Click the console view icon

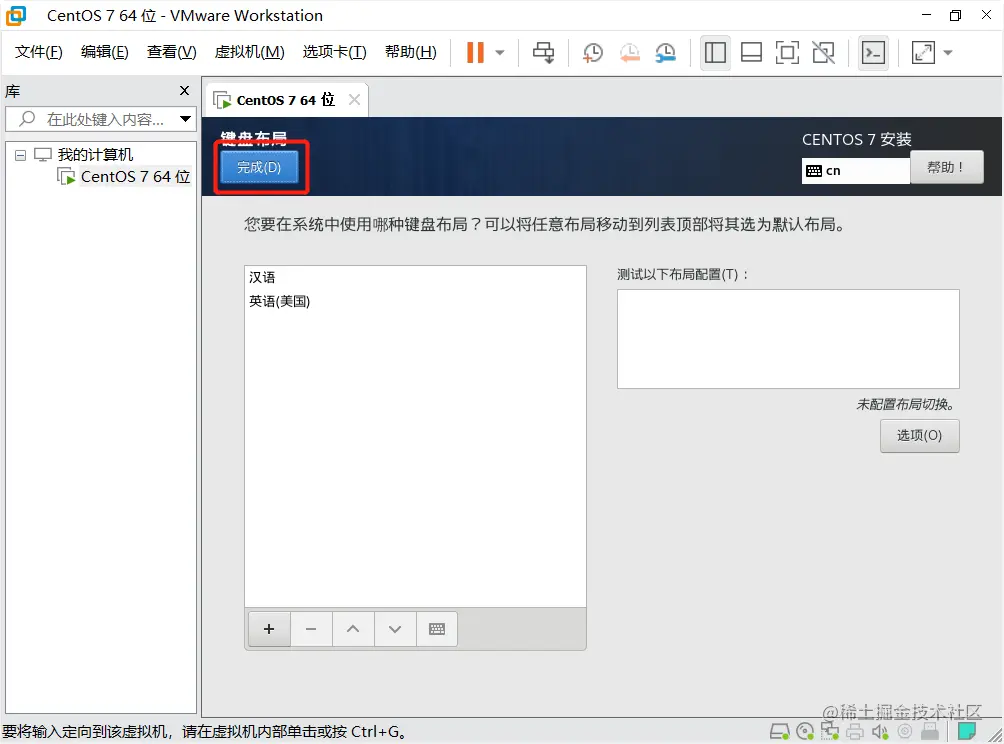[x=873, y=53]
